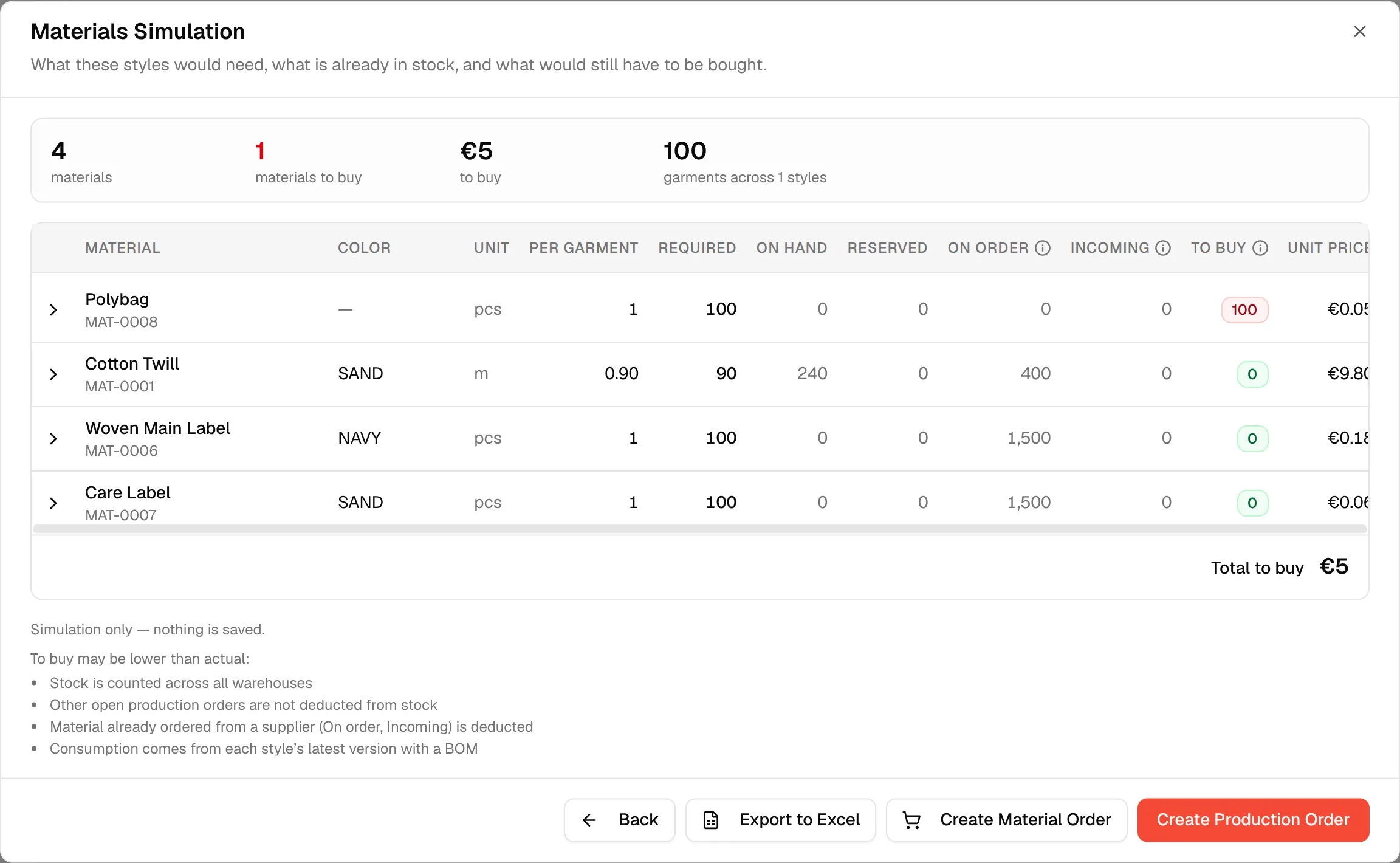Click the green 0 to-buy badge for Woven Main Label
1400x863 pixels.
[1252, 439]
